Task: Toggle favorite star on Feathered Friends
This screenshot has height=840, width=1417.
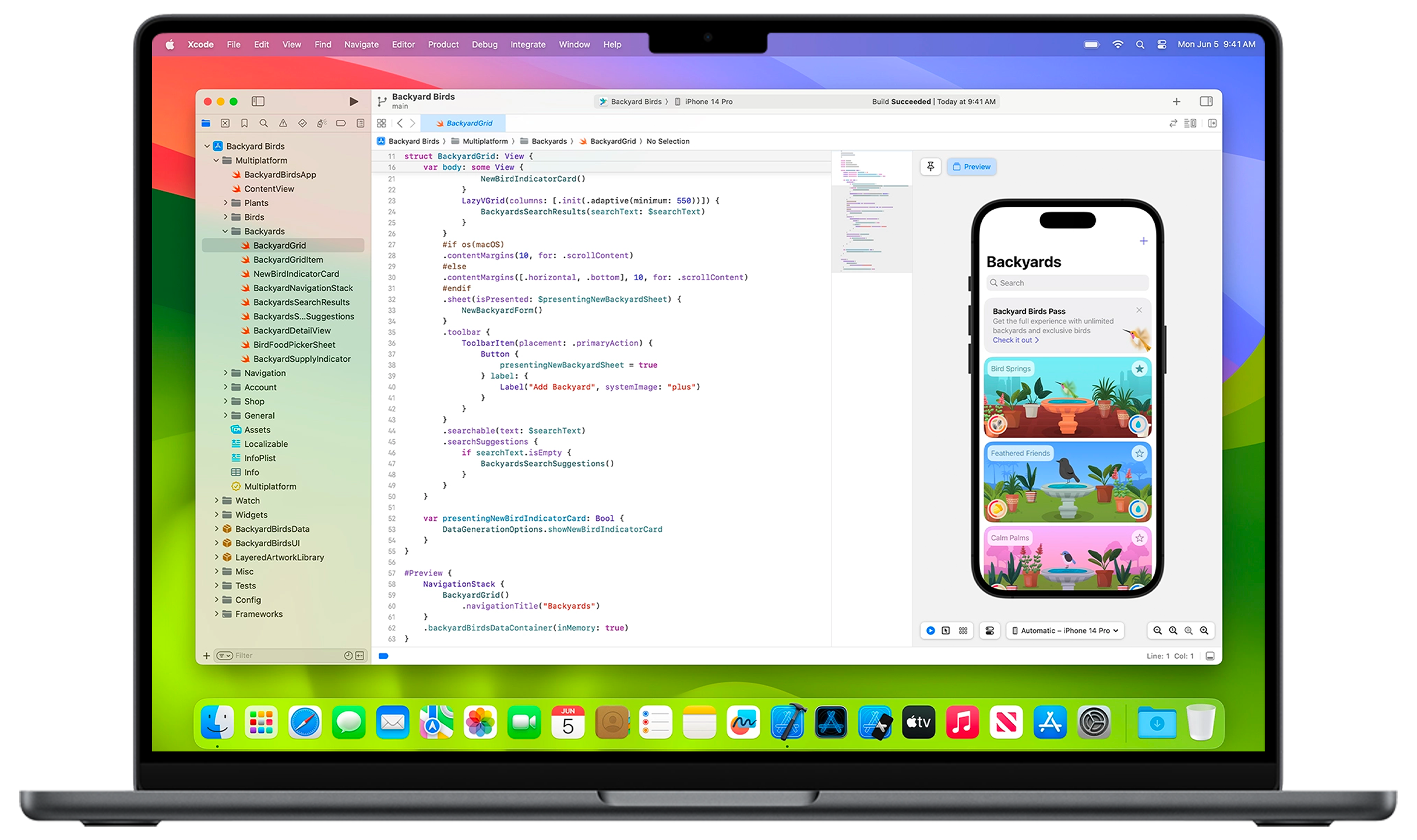Action: (1139, 453)
